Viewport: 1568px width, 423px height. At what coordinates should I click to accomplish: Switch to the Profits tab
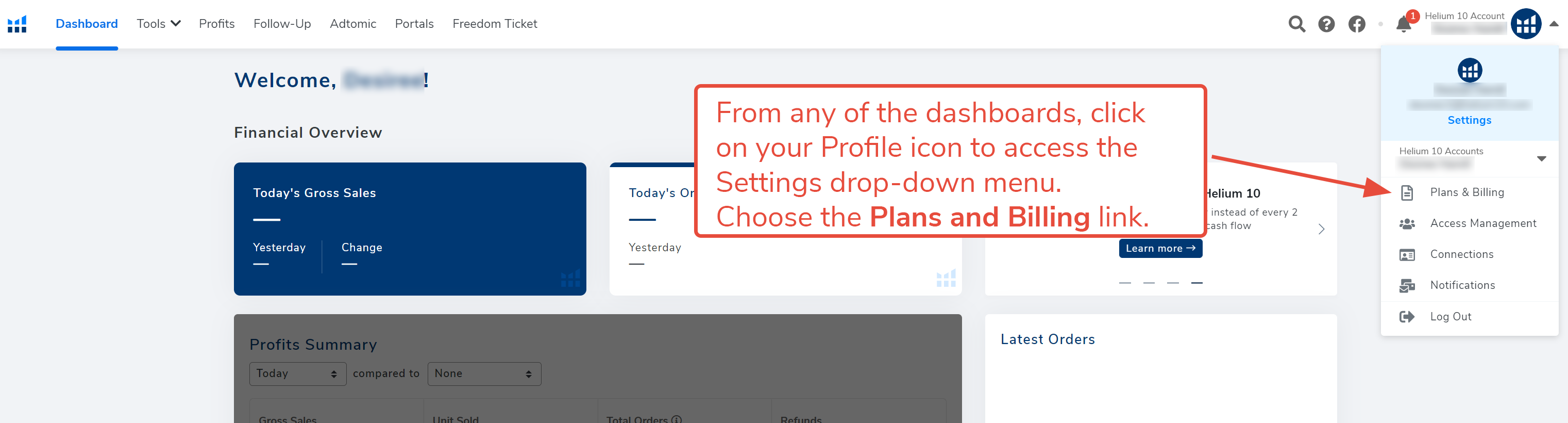pos(217,24)
